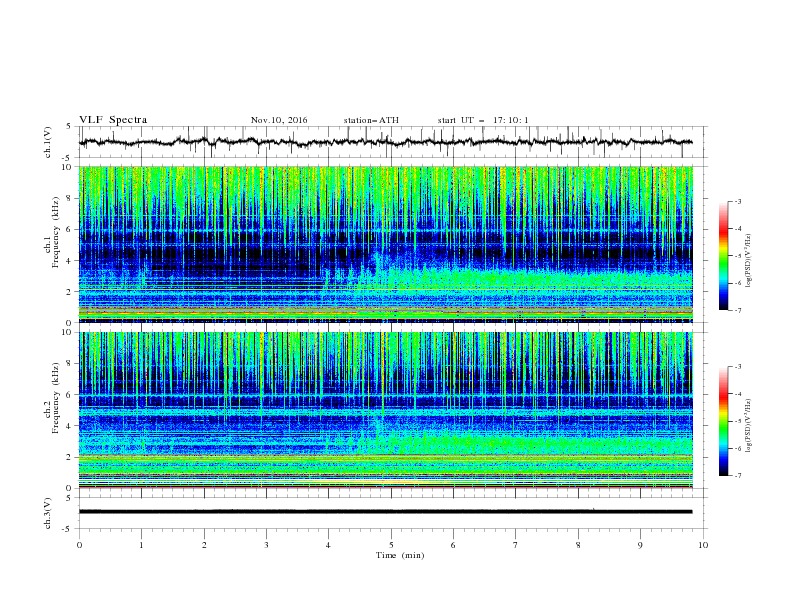Click the "-3" tick on ch.1 colorbar
792x612 pixels.
point(737,201)
